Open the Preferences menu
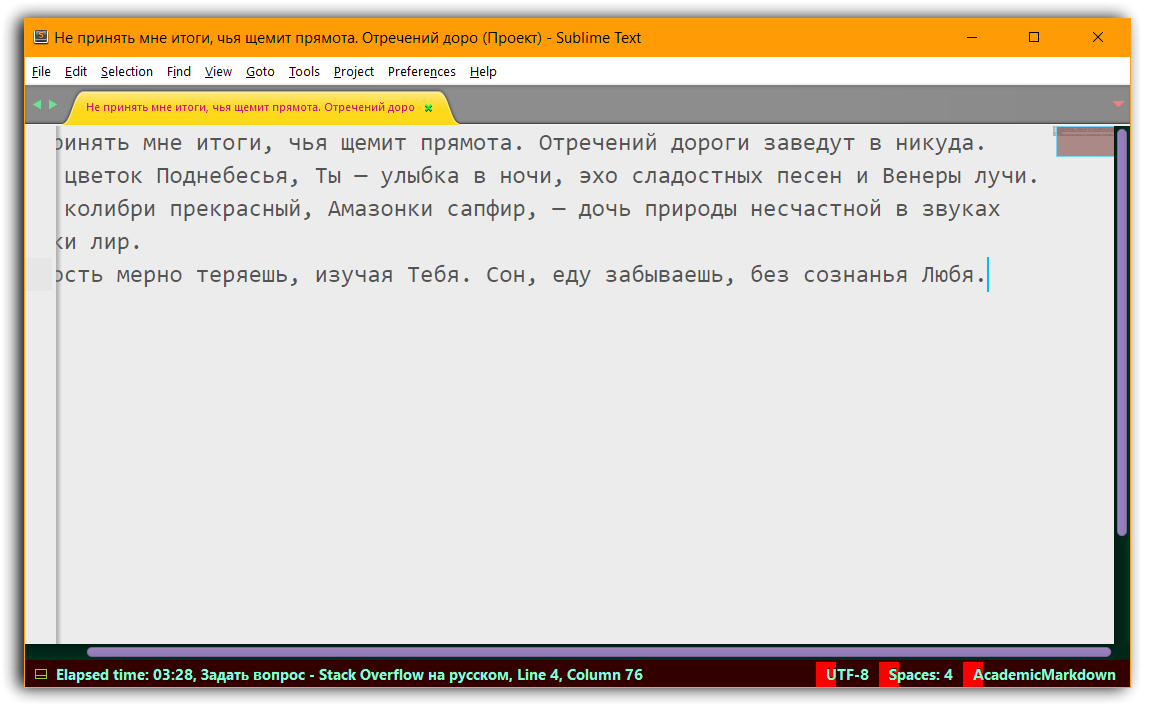This screenshot has width=1149, height=706. [x=421, y=72]
